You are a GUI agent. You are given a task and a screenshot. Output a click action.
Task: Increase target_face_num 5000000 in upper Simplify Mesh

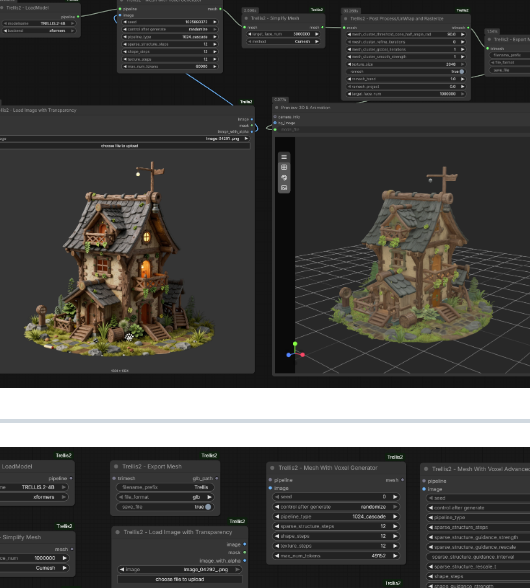(x=317, y=34)
